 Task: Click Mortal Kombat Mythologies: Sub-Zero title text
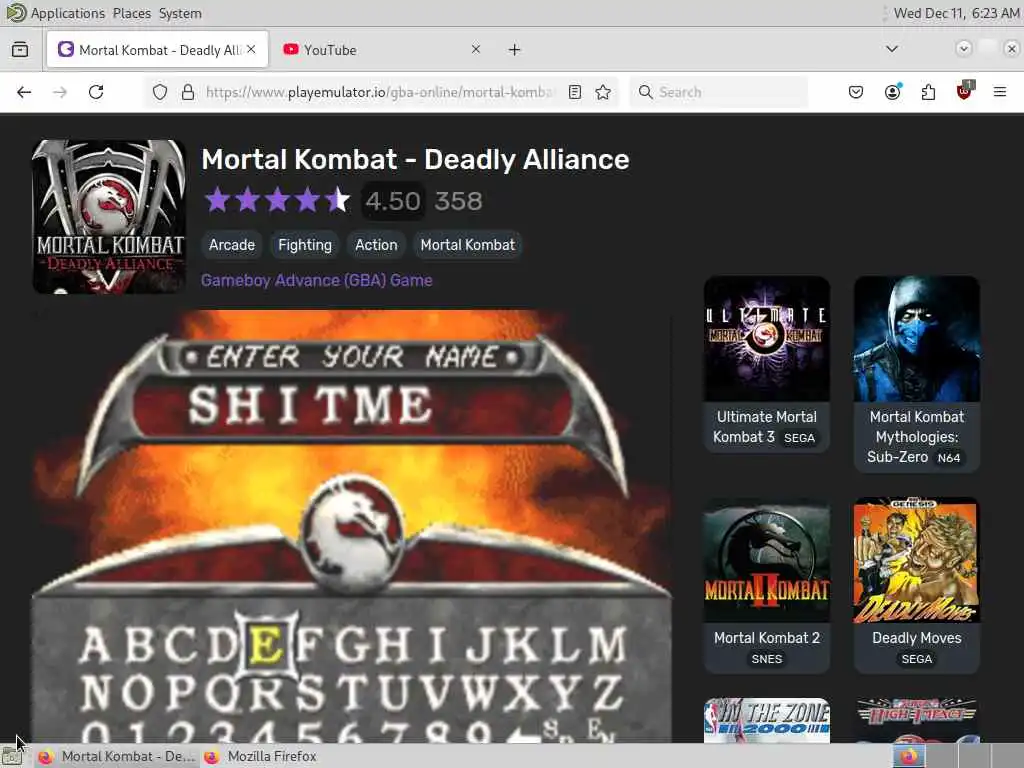pos(917,437)
